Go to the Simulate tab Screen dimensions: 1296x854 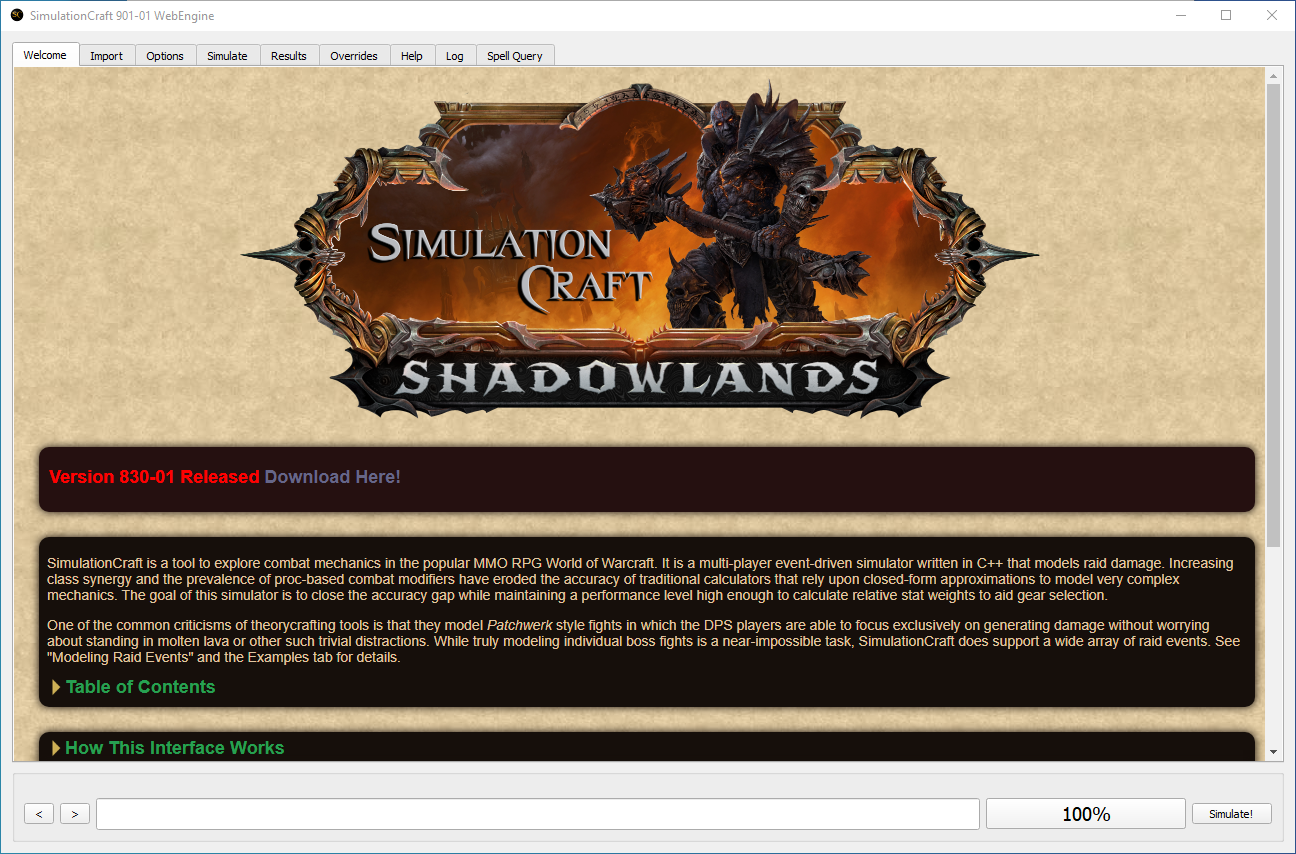coord(227,56)
